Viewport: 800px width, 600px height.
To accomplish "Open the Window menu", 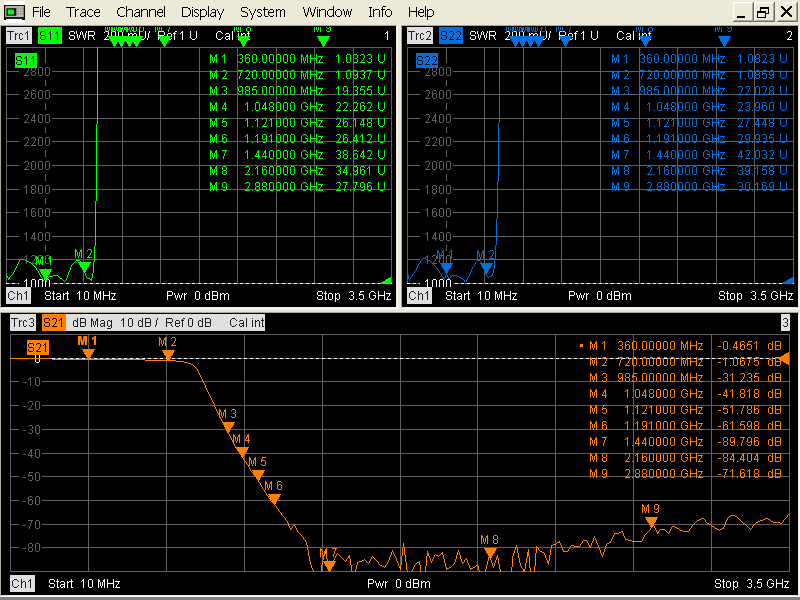I will [x=327, y=12].
